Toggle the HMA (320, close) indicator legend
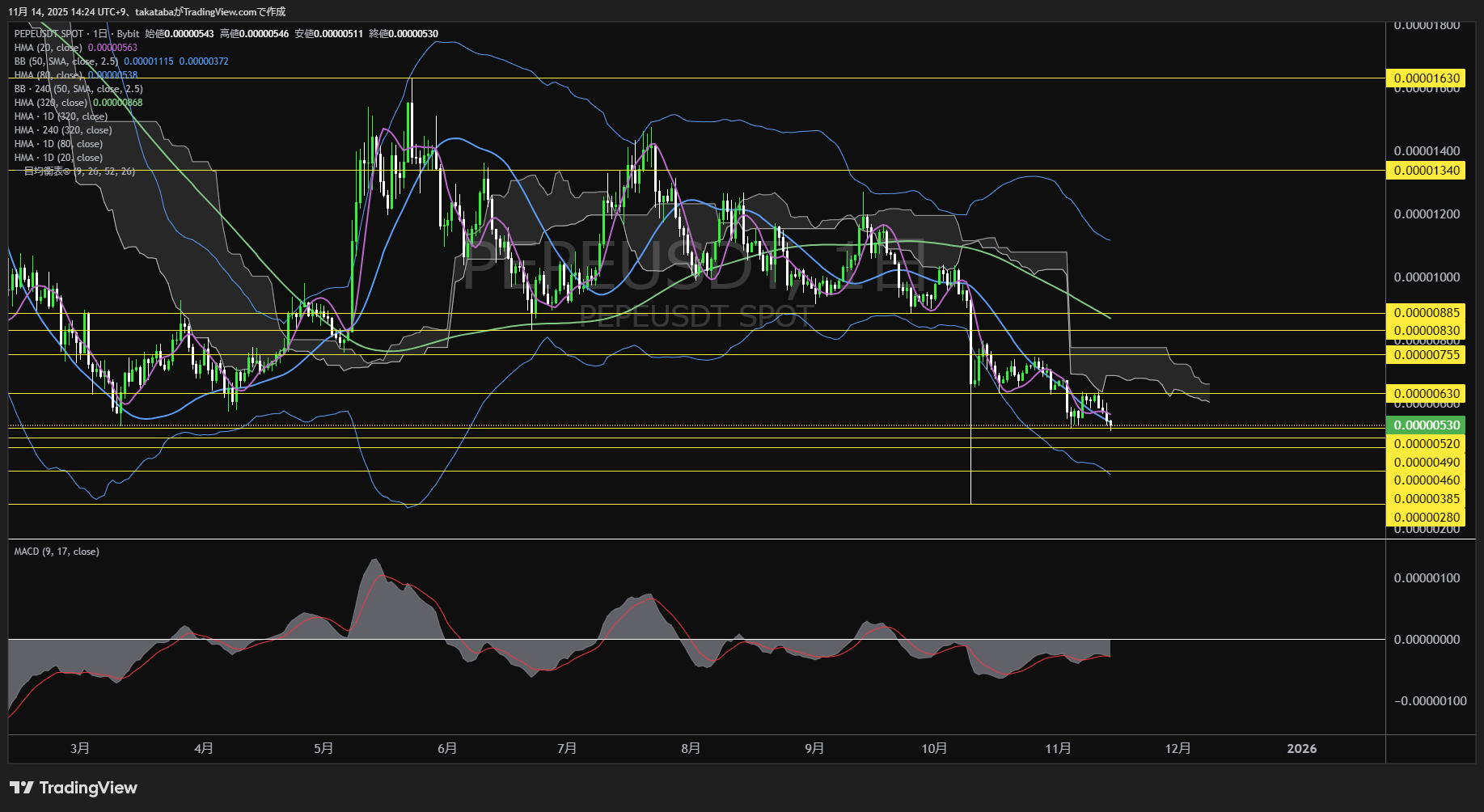1484x812 pixels. pyautogui.click(x=50, y=103)
